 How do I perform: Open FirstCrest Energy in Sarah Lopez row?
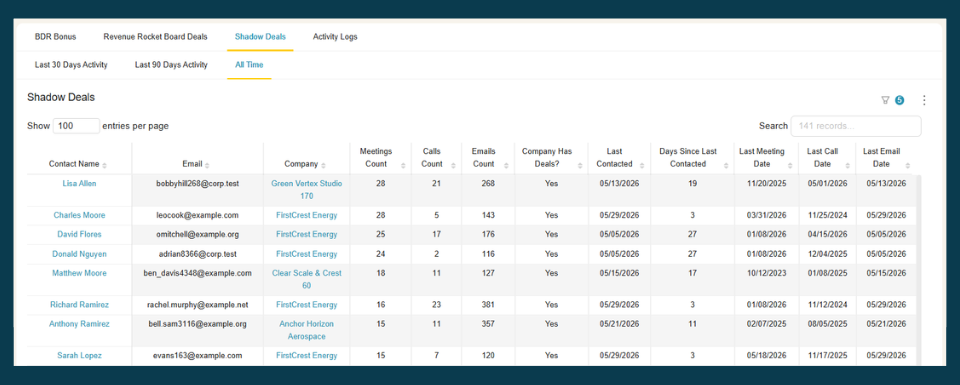[307, 356]
